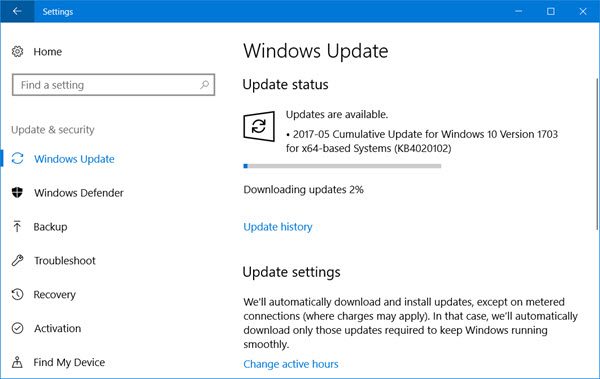This screenshot has width=600, height=379.
Task: Click the Home gear icon
Action: pos(17,51)
